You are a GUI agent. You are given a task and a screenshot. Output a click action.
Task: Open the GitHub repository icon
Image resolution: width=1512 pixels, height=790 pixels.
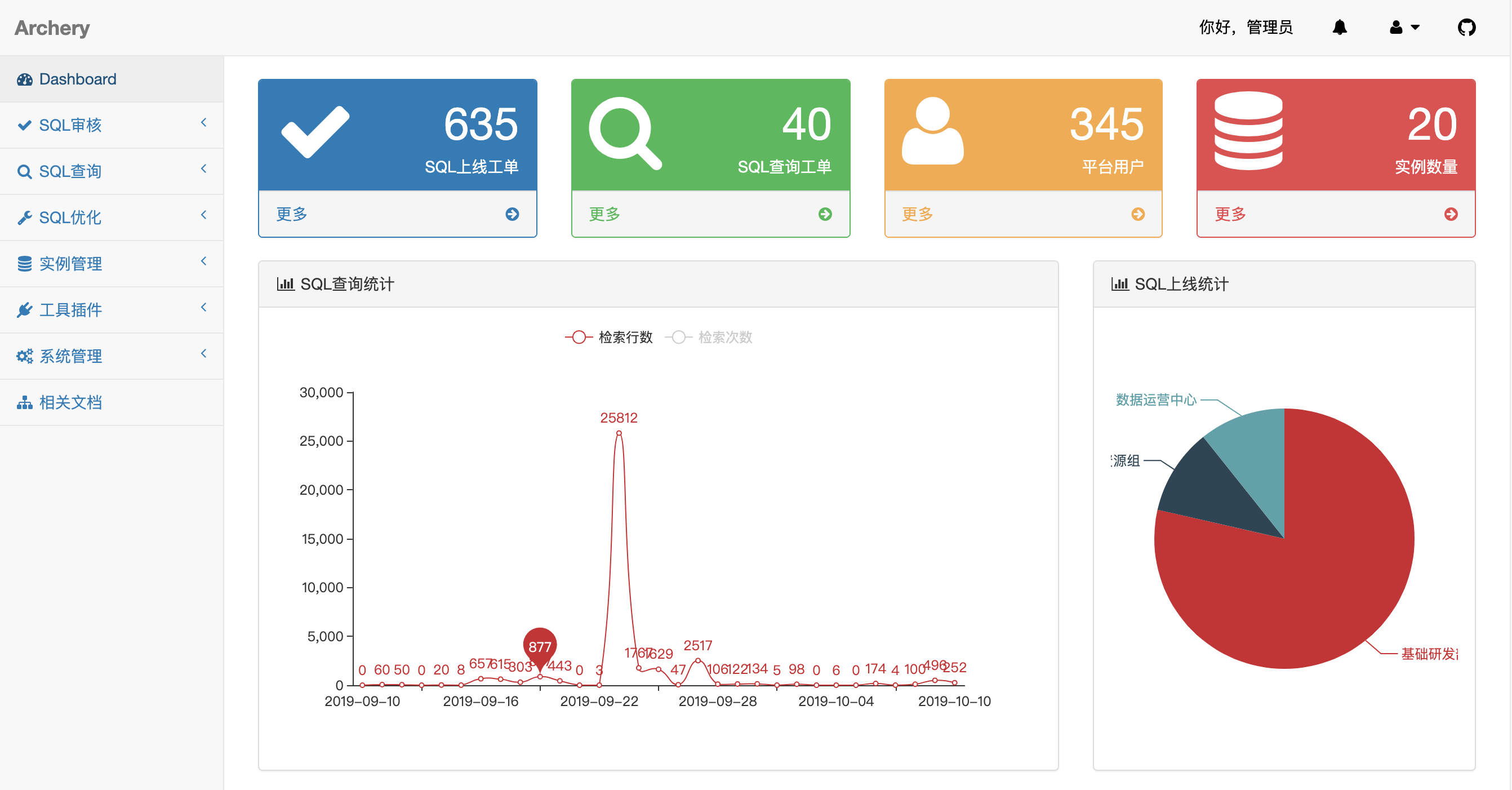(x=1466, y=27)
